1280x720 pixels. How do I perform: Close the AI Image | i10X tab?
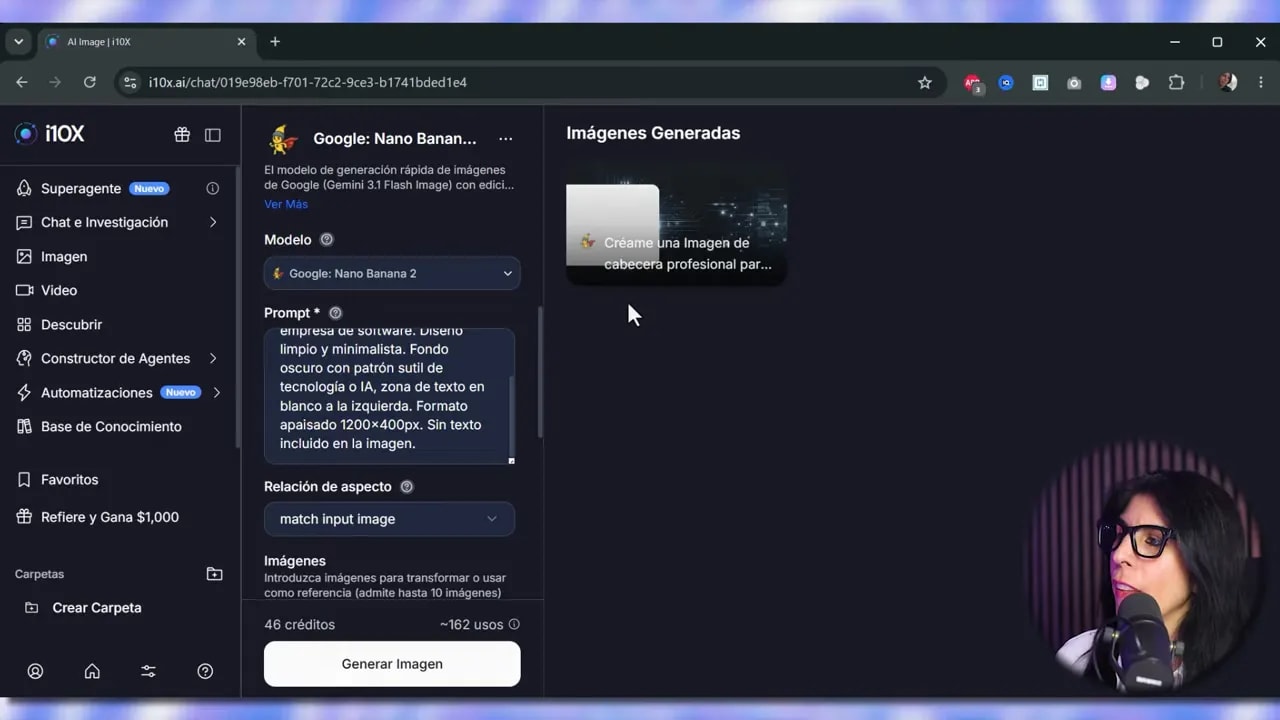tap(241, 42)
